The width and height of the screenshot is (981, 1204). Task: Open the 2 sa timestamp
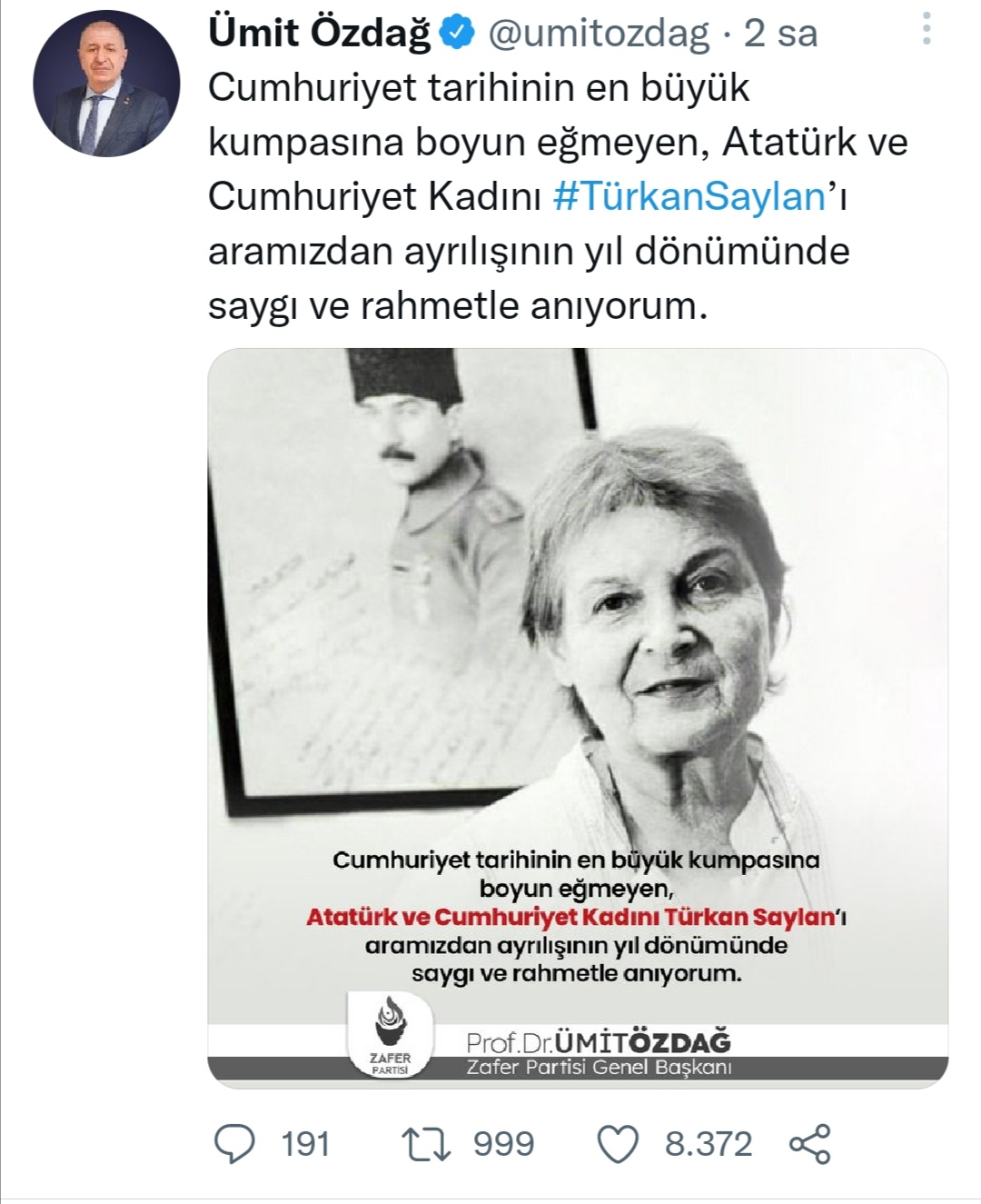click(x=780, y=34)
